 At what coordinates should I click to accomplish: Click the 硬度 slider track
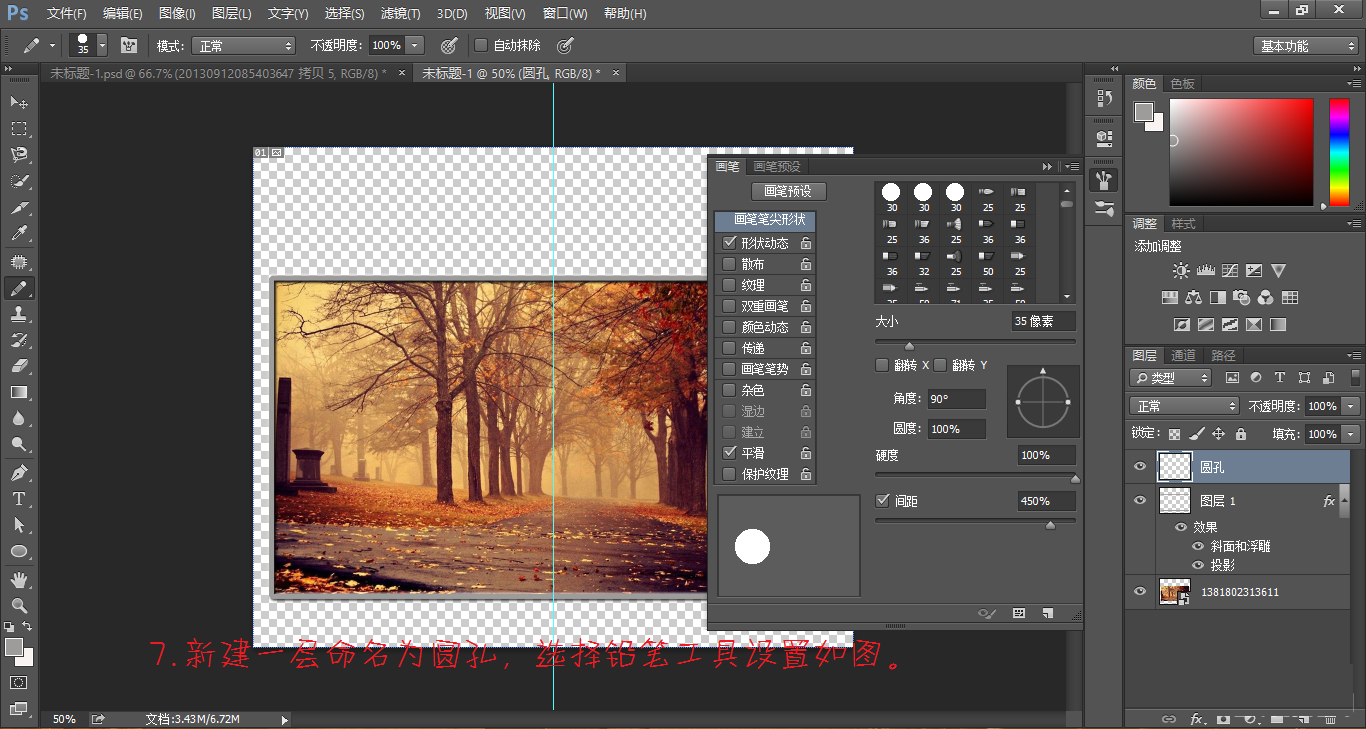(975, 475)
